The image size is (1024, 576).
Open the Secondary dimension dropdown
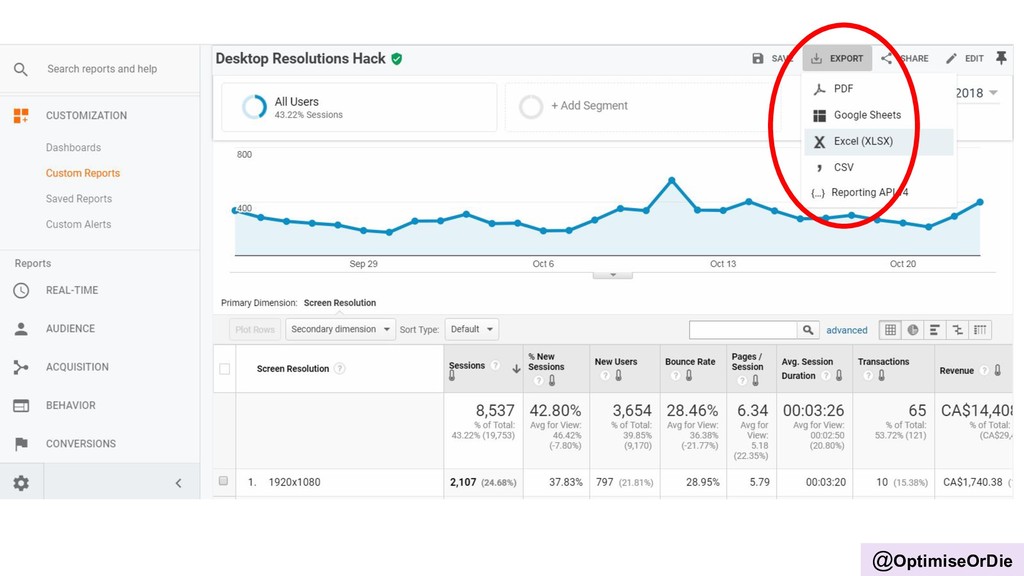pyautogui.click(x=340, y=329)
